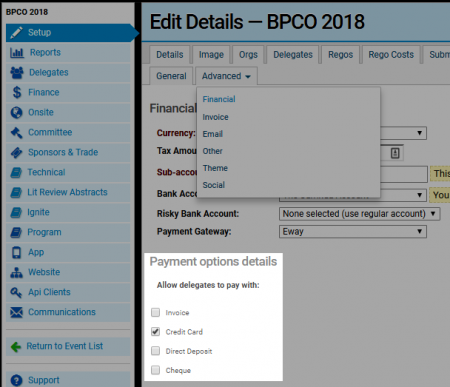The image size is (450, 387).
Task: Switch to the General sub-tab
Action: pyautogui.click(x=171, y=76)
